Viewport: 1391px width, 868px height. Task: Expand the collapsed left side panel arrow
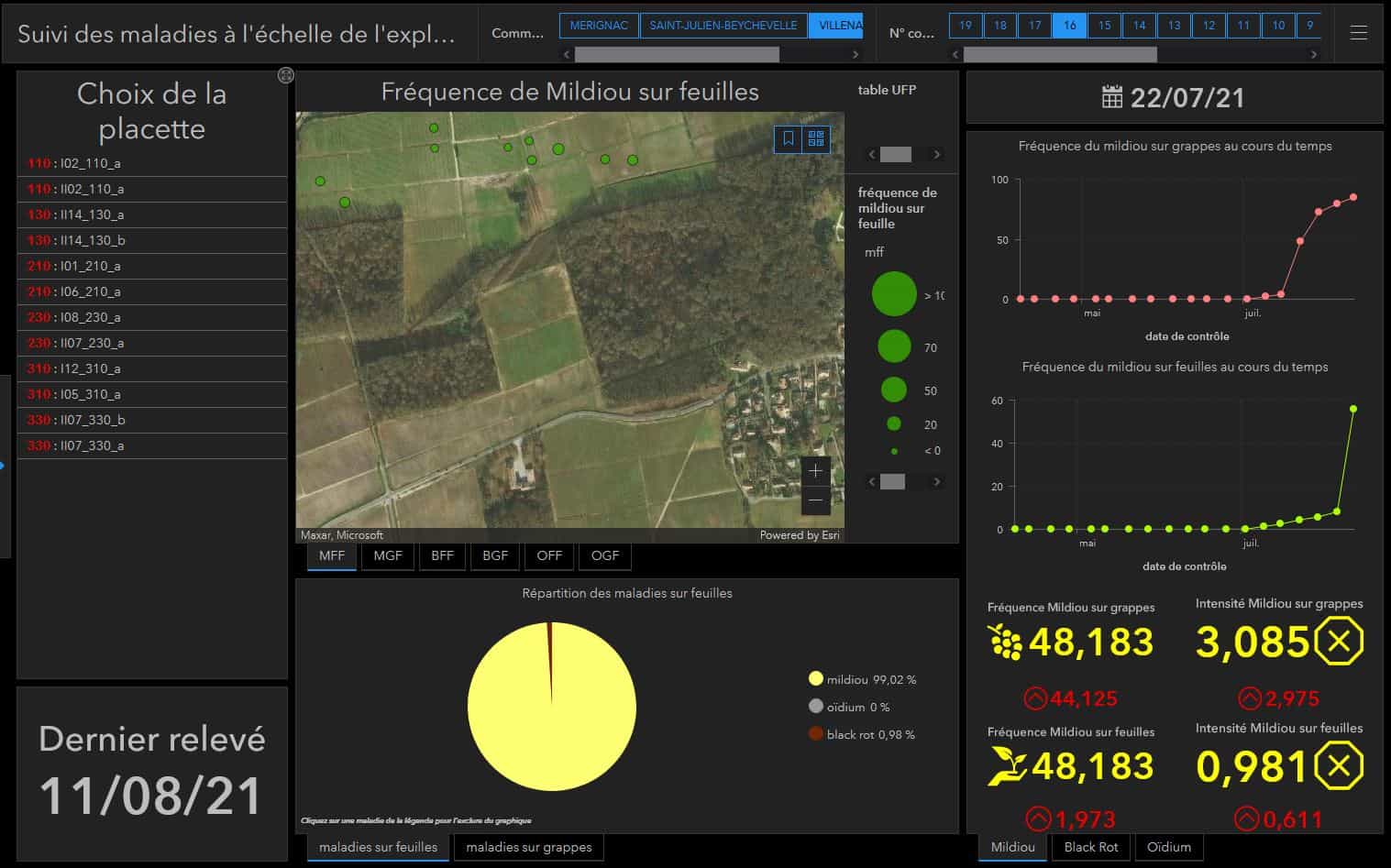(3, 466)
